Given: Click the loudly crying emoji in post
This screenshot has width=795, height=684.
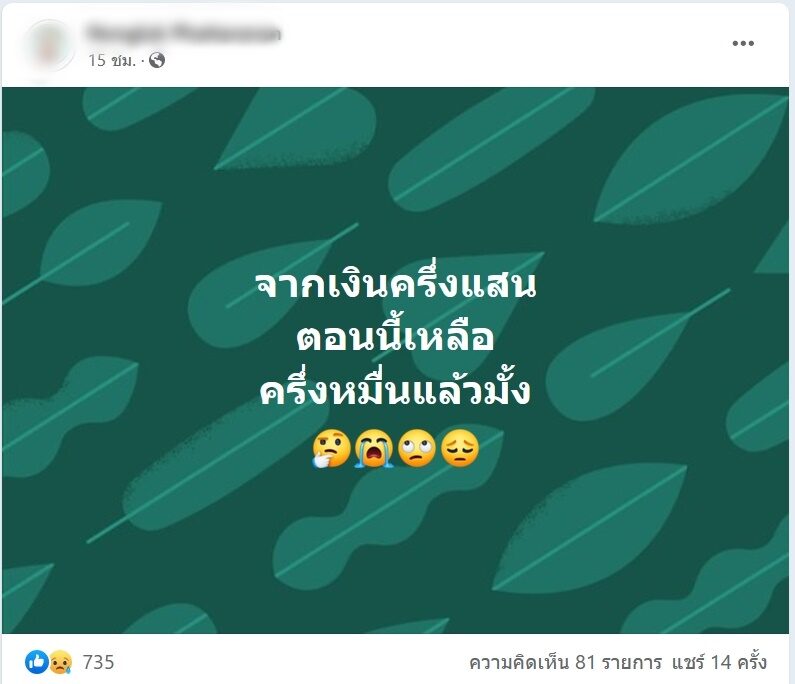Looking at the screenshot, I should (x=374, y=448).
